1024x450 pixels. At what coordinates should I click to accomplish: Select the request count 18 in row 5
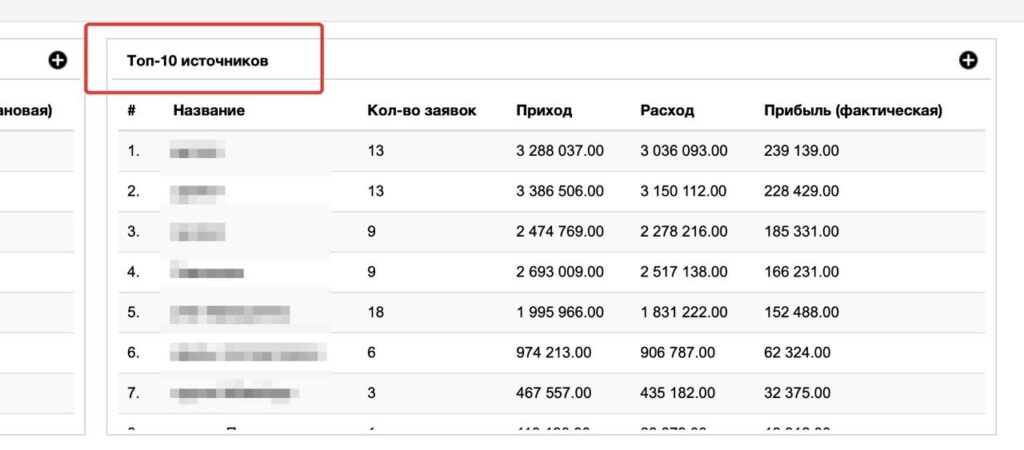[x=376, y=312]
